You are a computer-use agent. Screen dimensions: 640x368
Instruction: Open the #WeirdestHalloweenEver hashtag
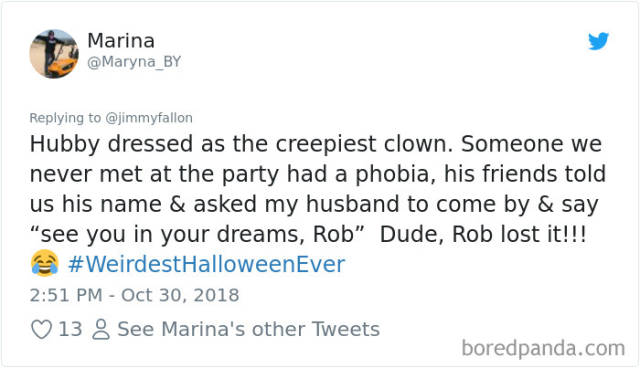(x=207, y=264)
